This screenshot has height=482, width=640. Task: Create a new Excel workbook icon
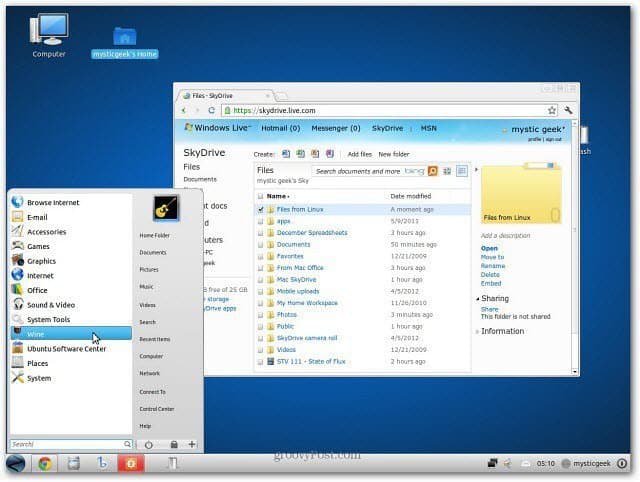click(300, 154)
